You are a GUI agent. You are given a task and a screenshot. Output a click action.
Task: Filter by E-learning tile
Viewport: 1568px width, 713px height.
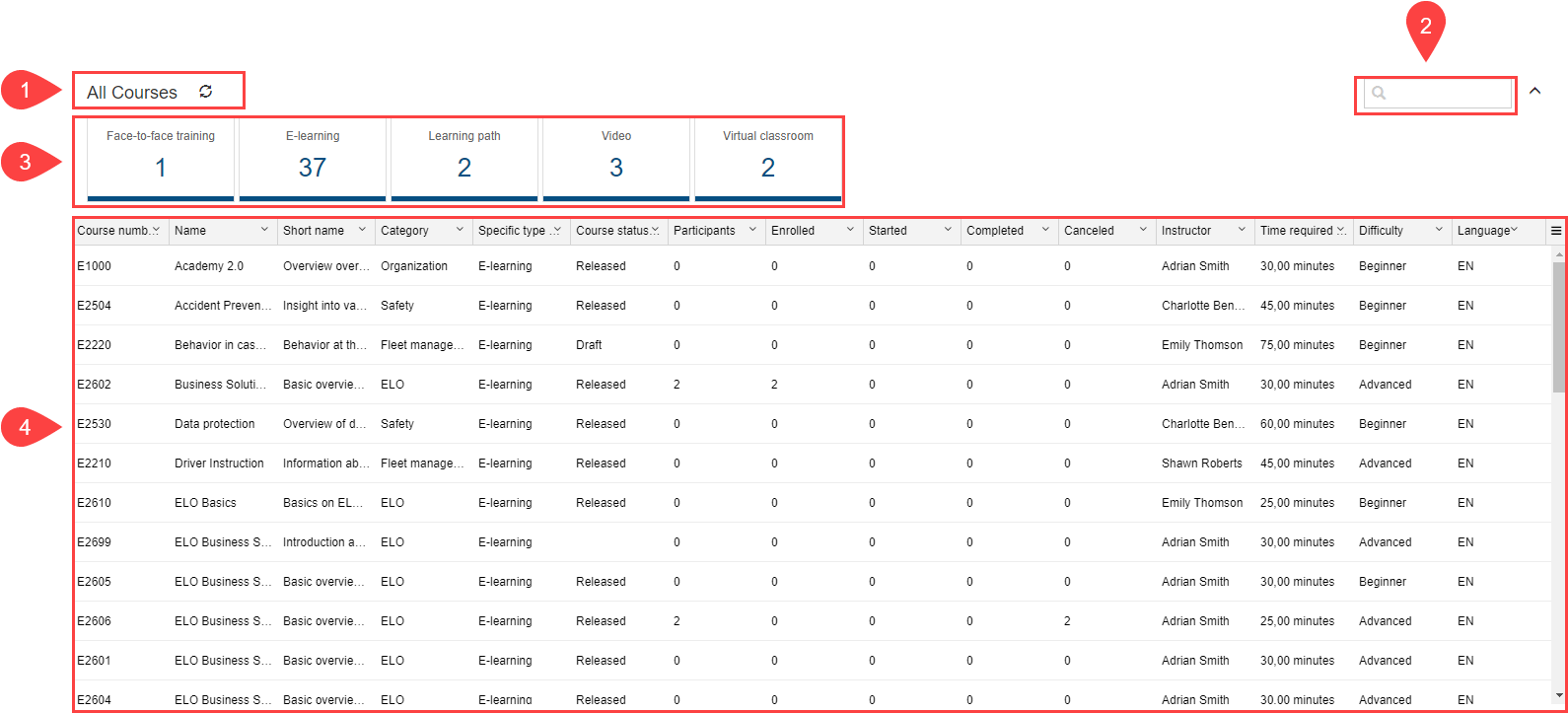pyautogui.click(x=313, y=159)
